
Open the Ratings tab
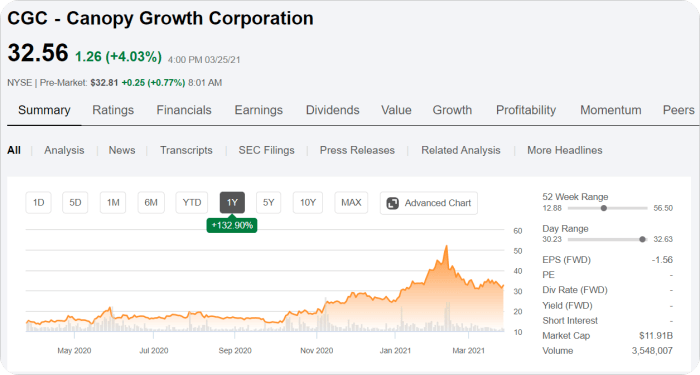(x=113, y=110)
